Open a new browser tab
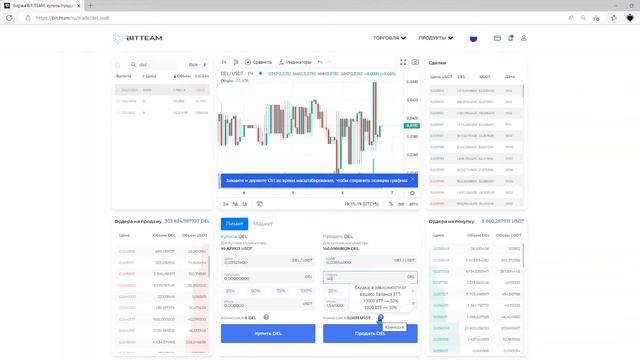Viewport: 640px width, 360px height. pos(90,6)
